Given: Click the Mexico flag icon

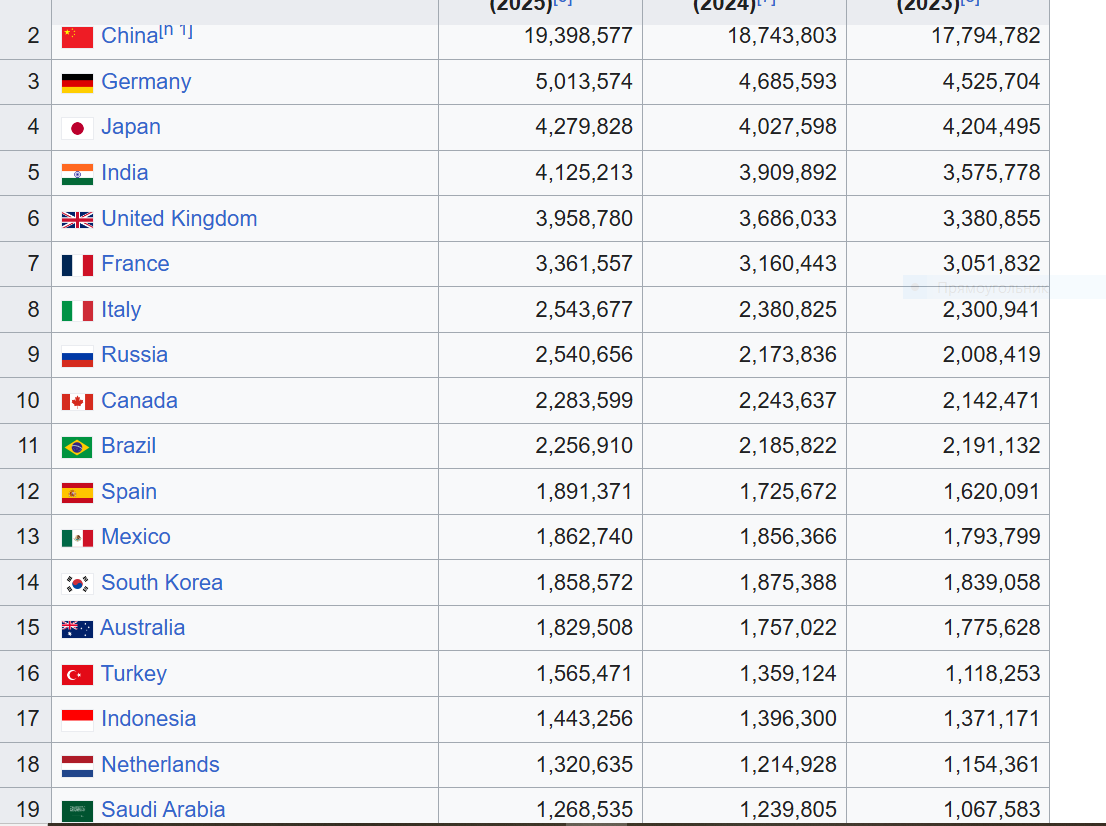Looking at the screenshot, I should (x=77, y=538).
